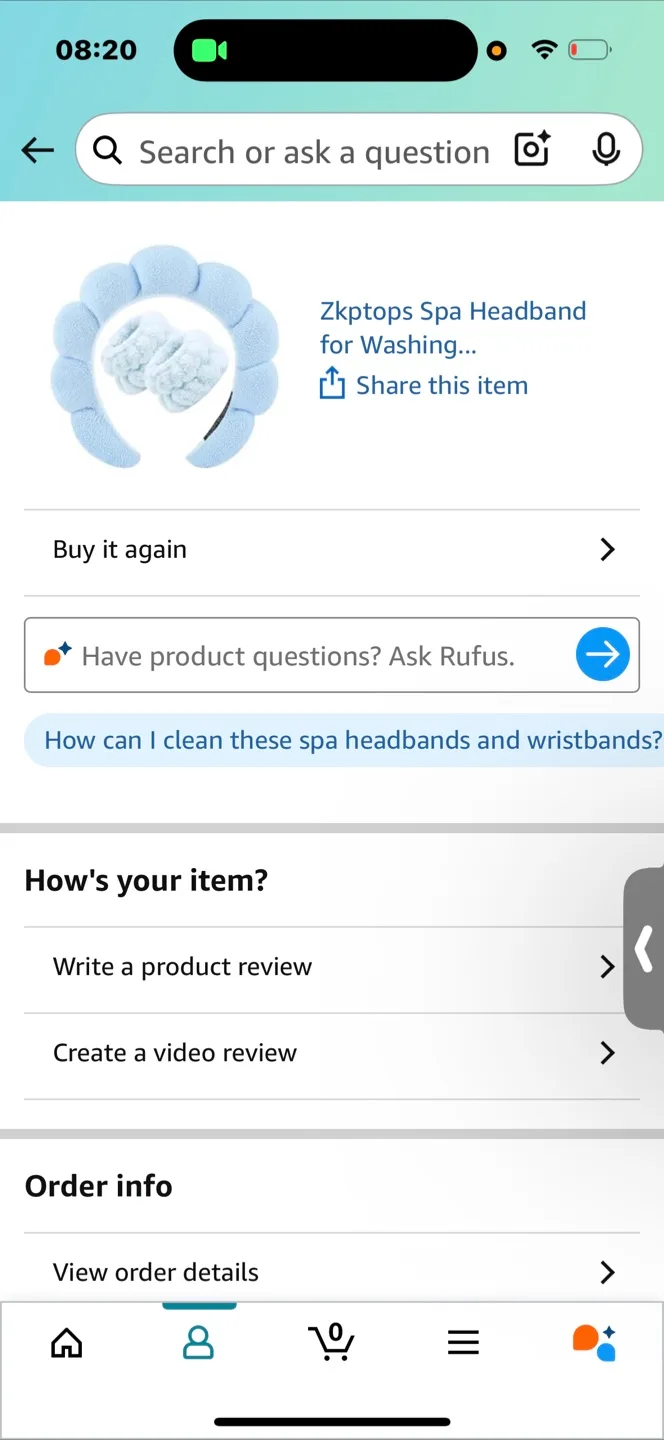This screenshot has width=664, height=1440.
Task: Expand View order details chevron
Action: point(607,1272)
